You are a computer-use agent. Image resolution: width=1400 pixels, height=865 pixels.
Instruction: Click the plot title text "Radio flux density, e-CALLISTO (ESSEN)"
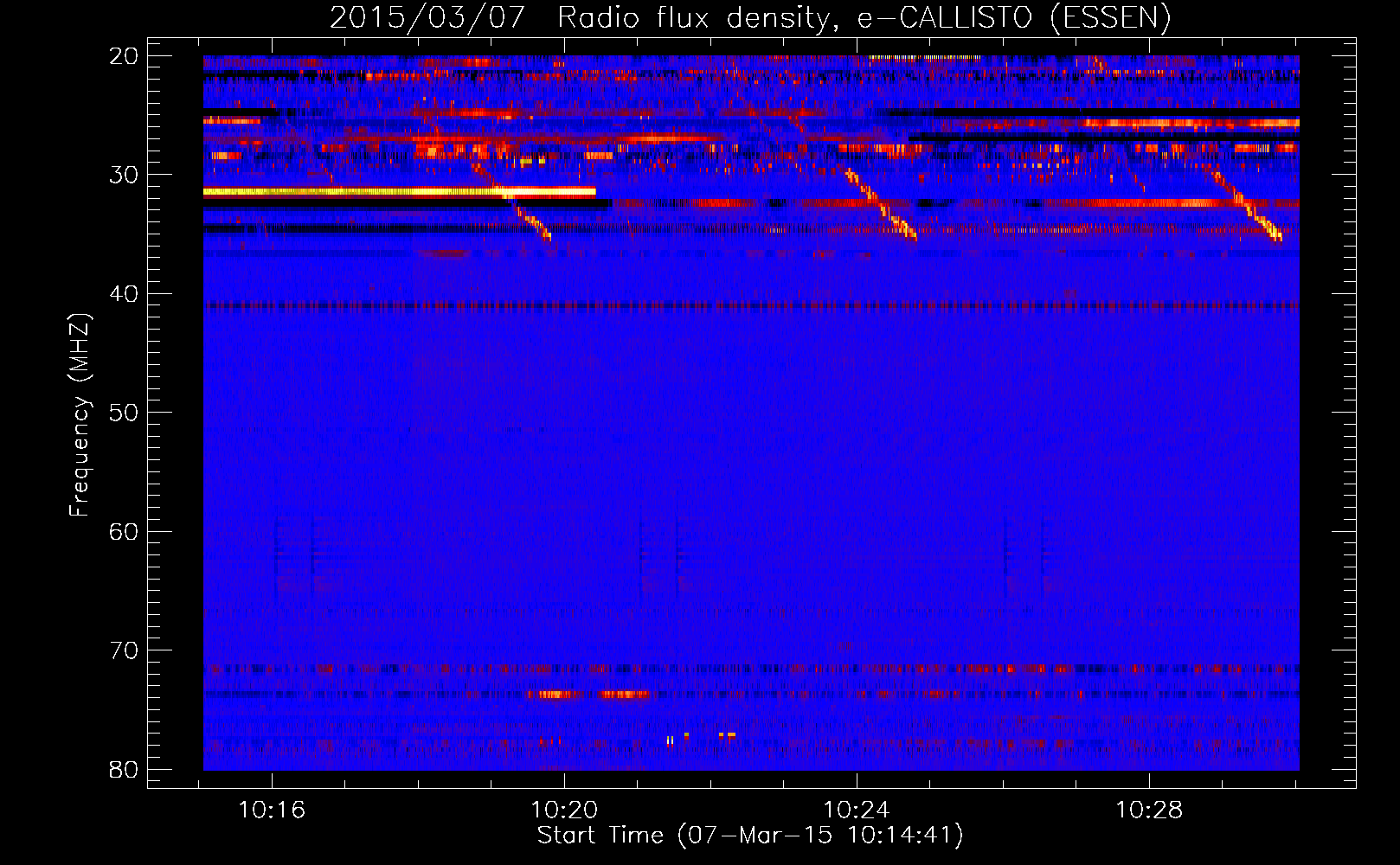[864, 17]
